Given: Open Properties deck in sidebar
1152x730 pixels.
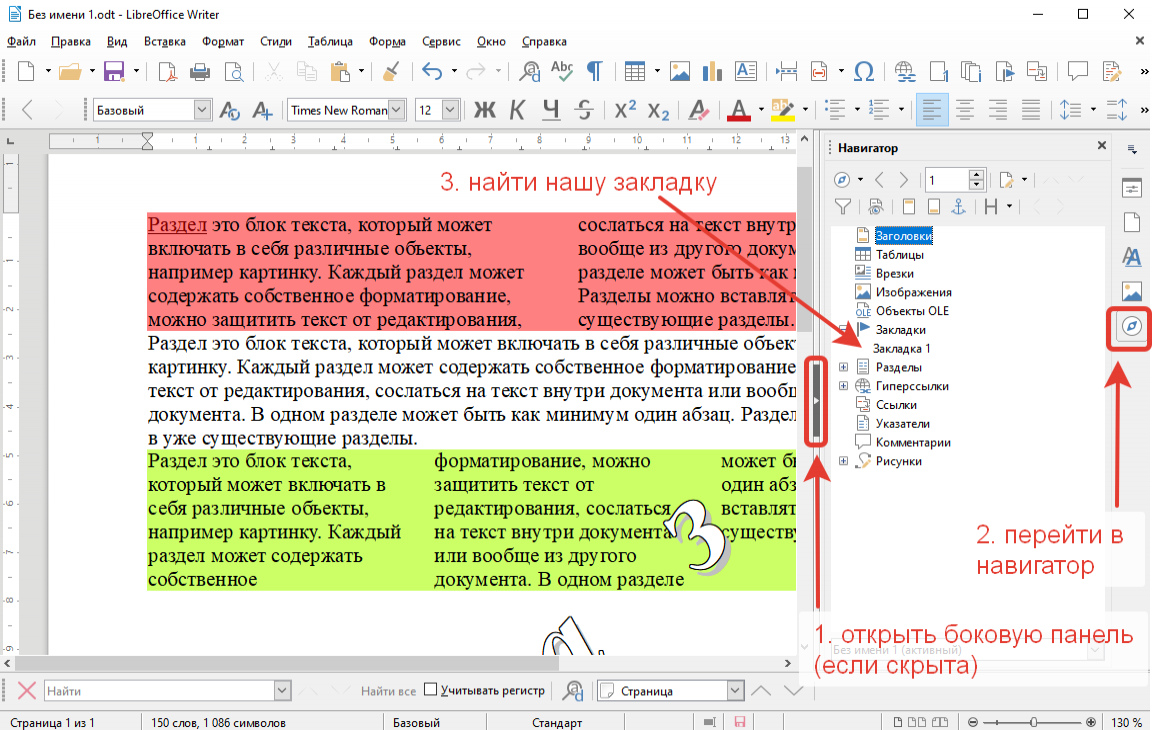Looking at the screenshot, I should point(1131,187).
